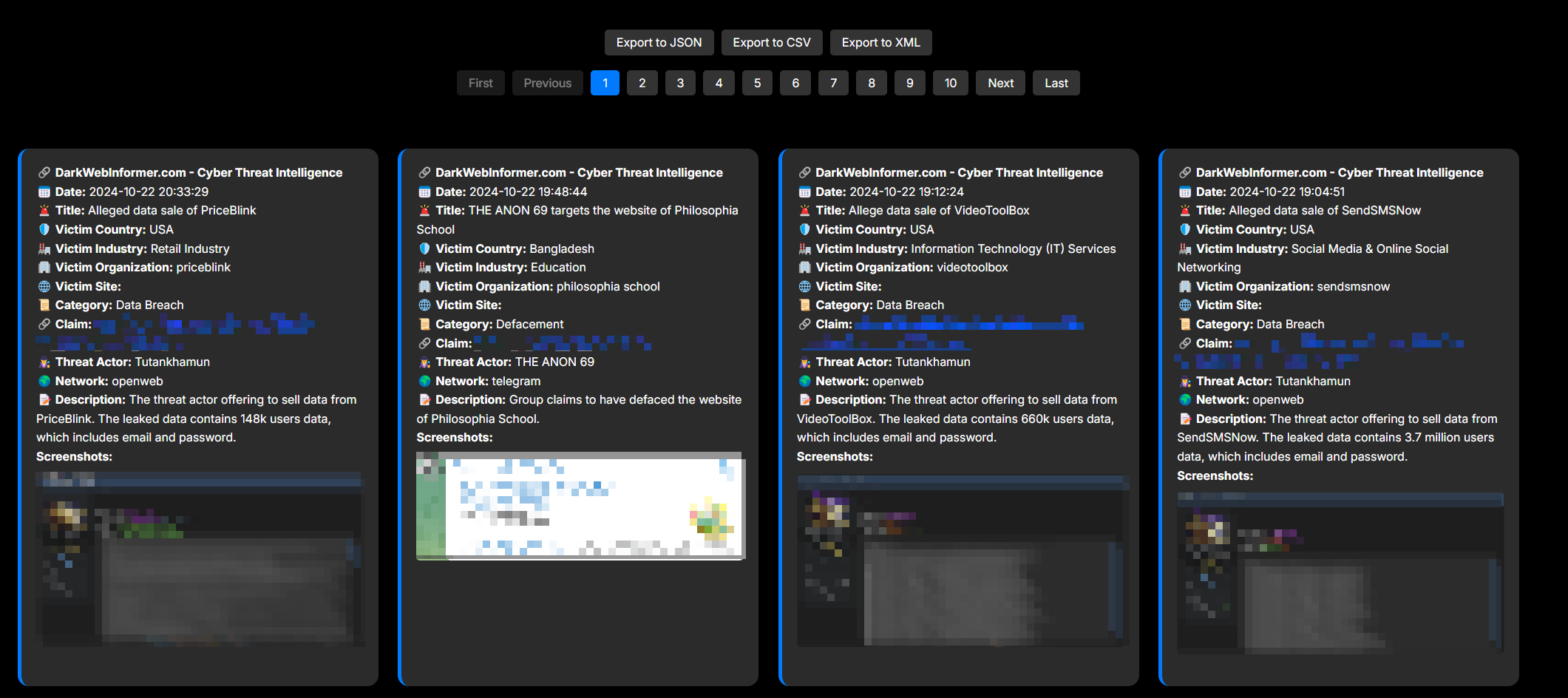This screenshot has width=1568, height=698.
Task: Click the calendar icon on the SendSMSNow card
Action: (1185, 192)
